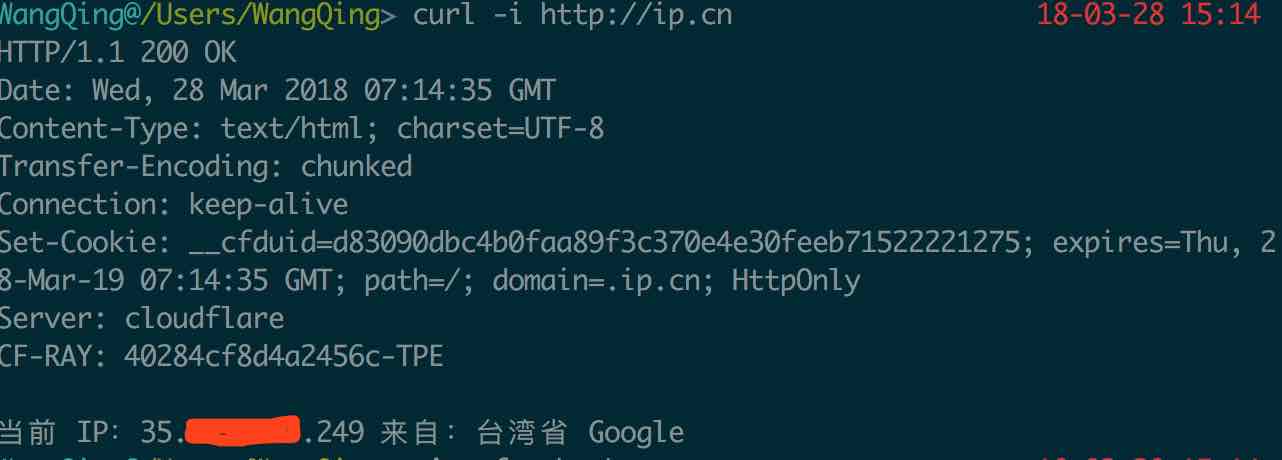
Task: Click the Transfer-Encoding chunked line
Action: point(205,166)
